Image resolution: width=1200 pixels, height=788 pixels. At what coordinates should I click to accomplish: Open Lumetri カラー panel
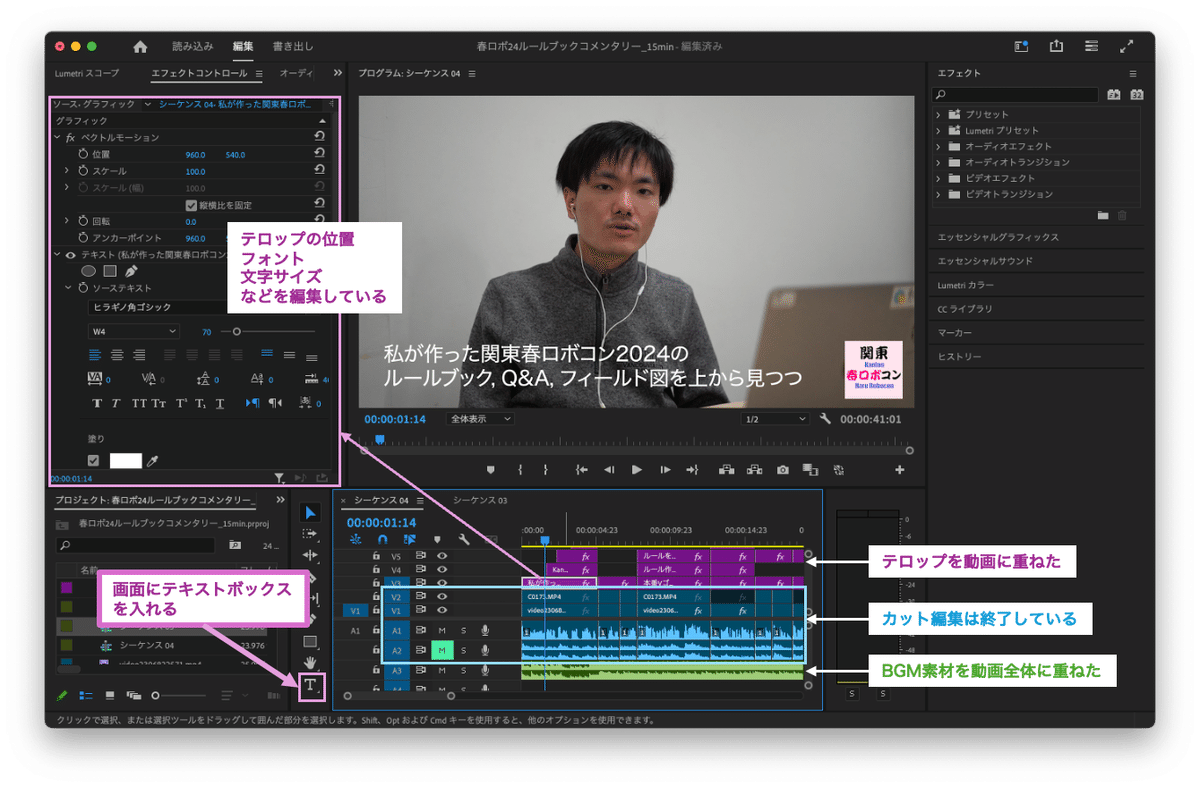pos(965,285)
